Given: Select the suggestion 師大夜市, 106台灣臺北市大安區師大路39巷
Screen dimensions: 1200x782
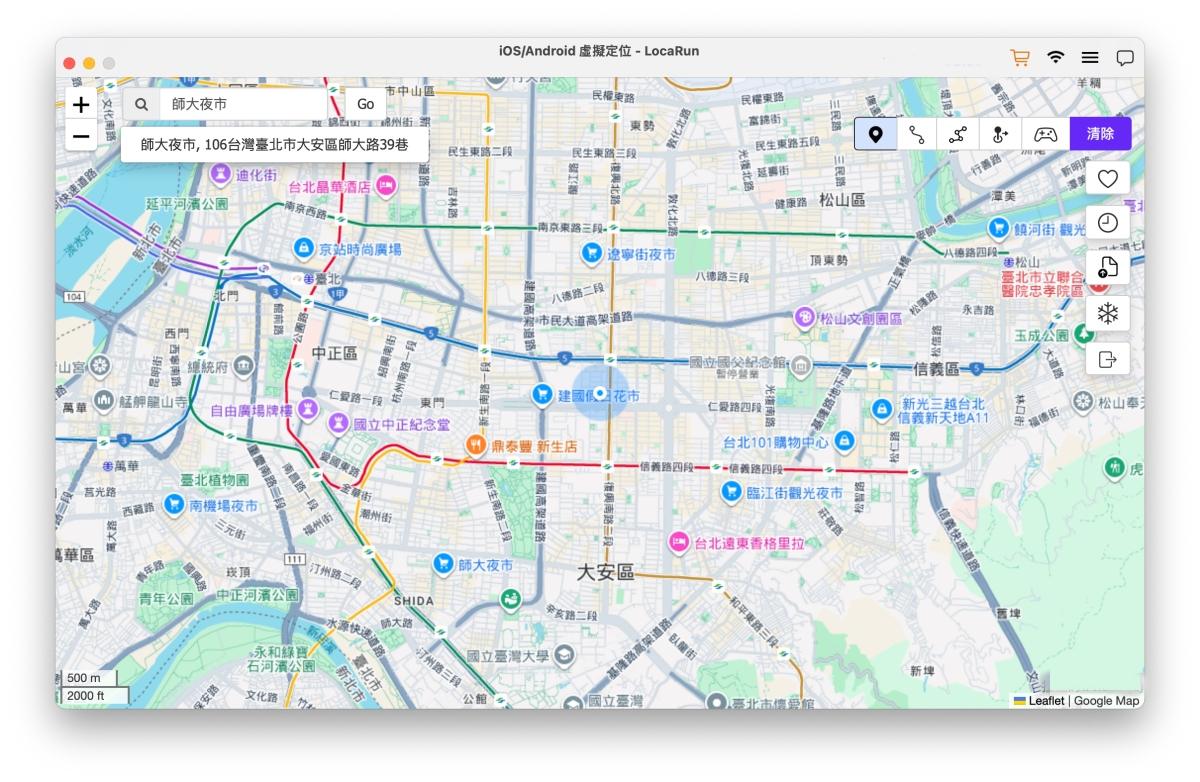Looking at the screenshot, I should point(274,144).
